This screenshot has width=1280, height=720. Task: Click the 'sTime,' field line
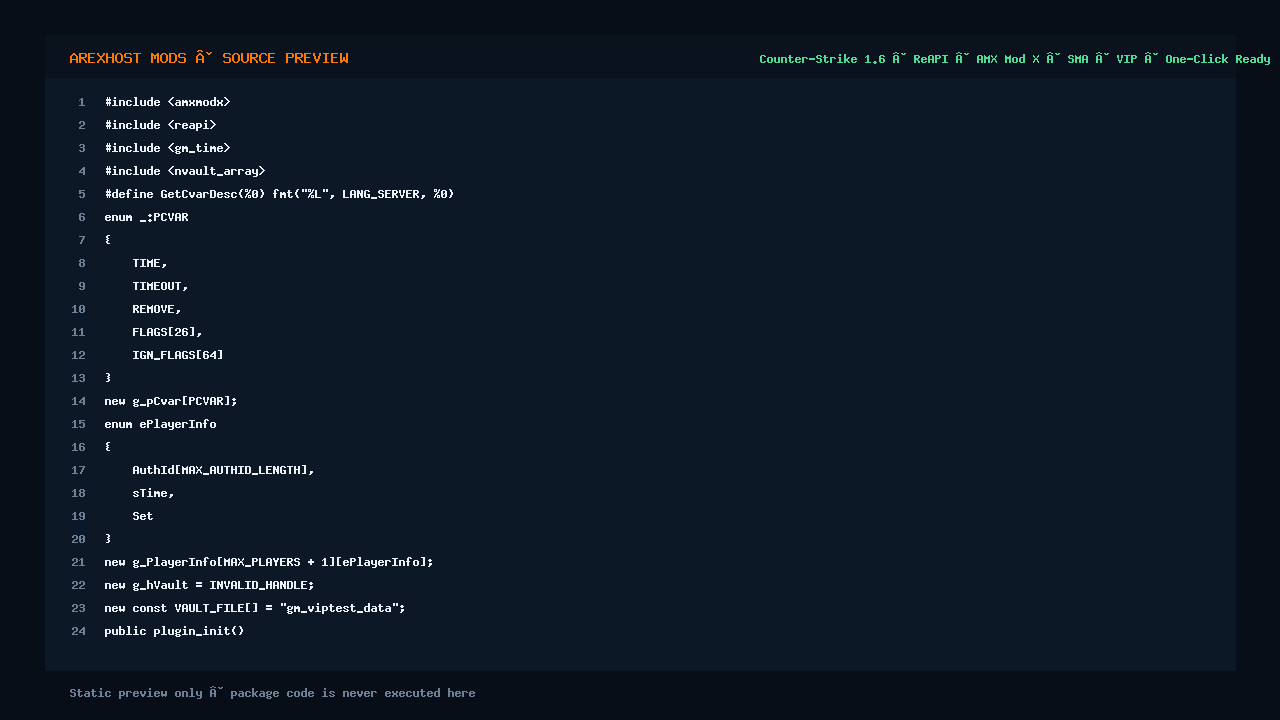153,493
